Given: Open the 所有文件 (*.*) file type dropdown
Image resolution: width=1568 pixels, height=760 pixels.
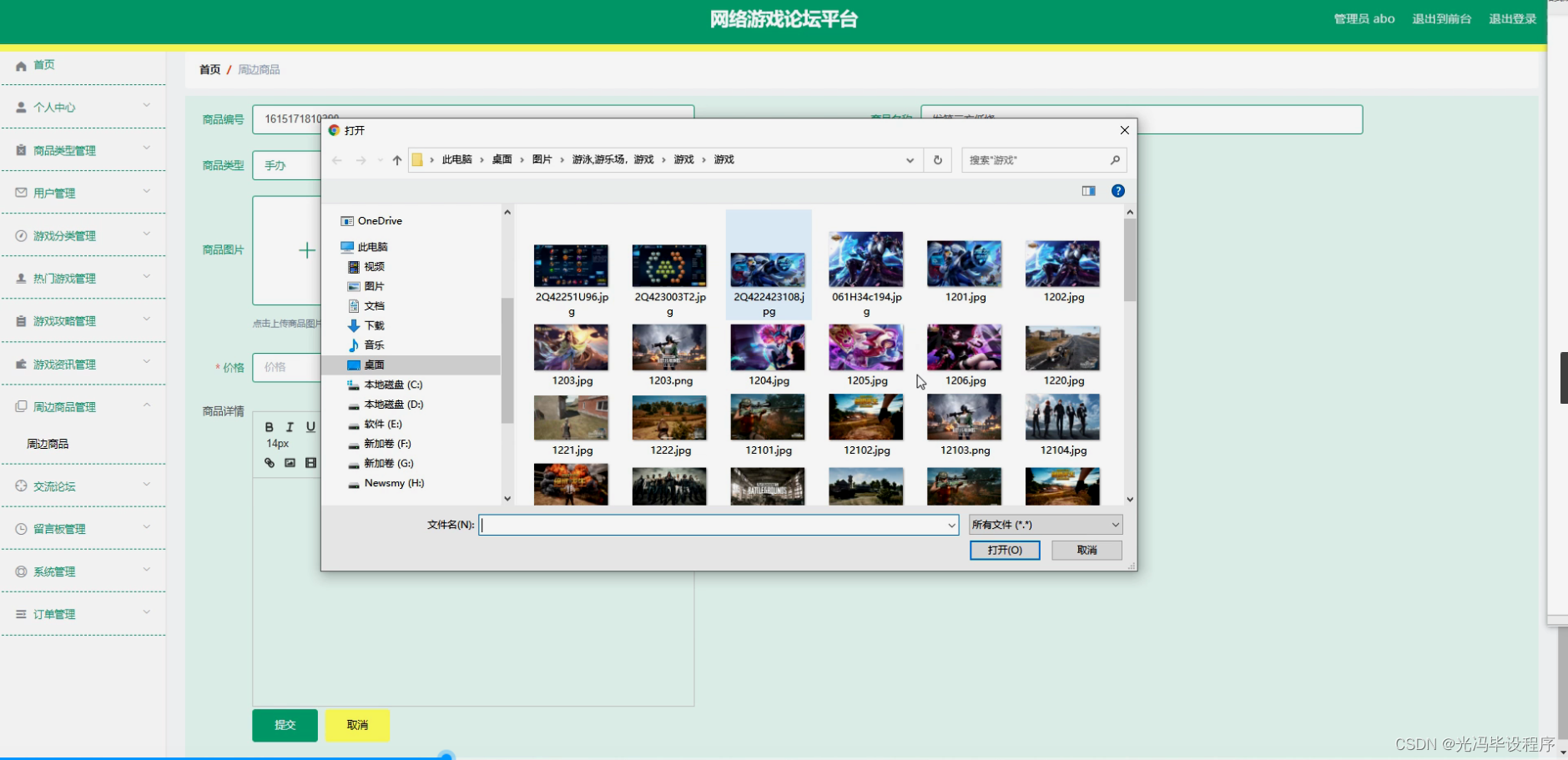Looking at the screenshot, I should [1046, 525].
